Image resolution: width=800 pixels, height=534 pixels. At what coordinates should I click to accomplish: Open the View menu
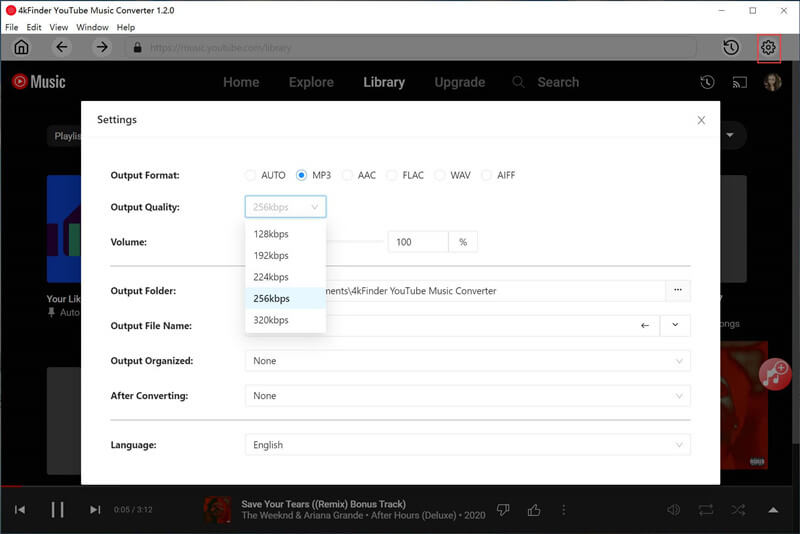59,27
